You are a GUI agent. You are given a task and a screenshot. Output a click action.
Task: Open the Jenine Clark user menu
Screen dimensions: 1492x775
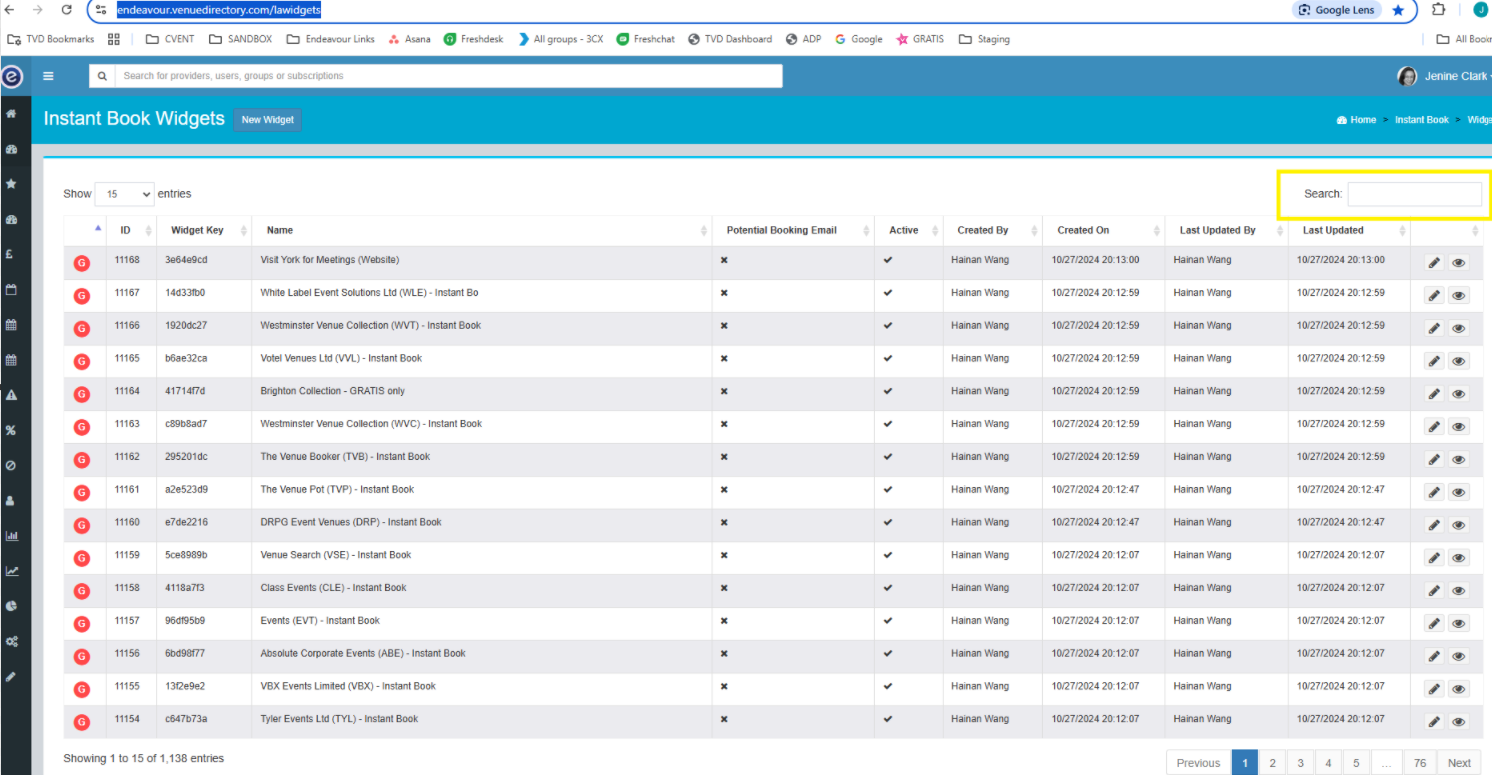pyautogui.click(x=1445, y=76)
